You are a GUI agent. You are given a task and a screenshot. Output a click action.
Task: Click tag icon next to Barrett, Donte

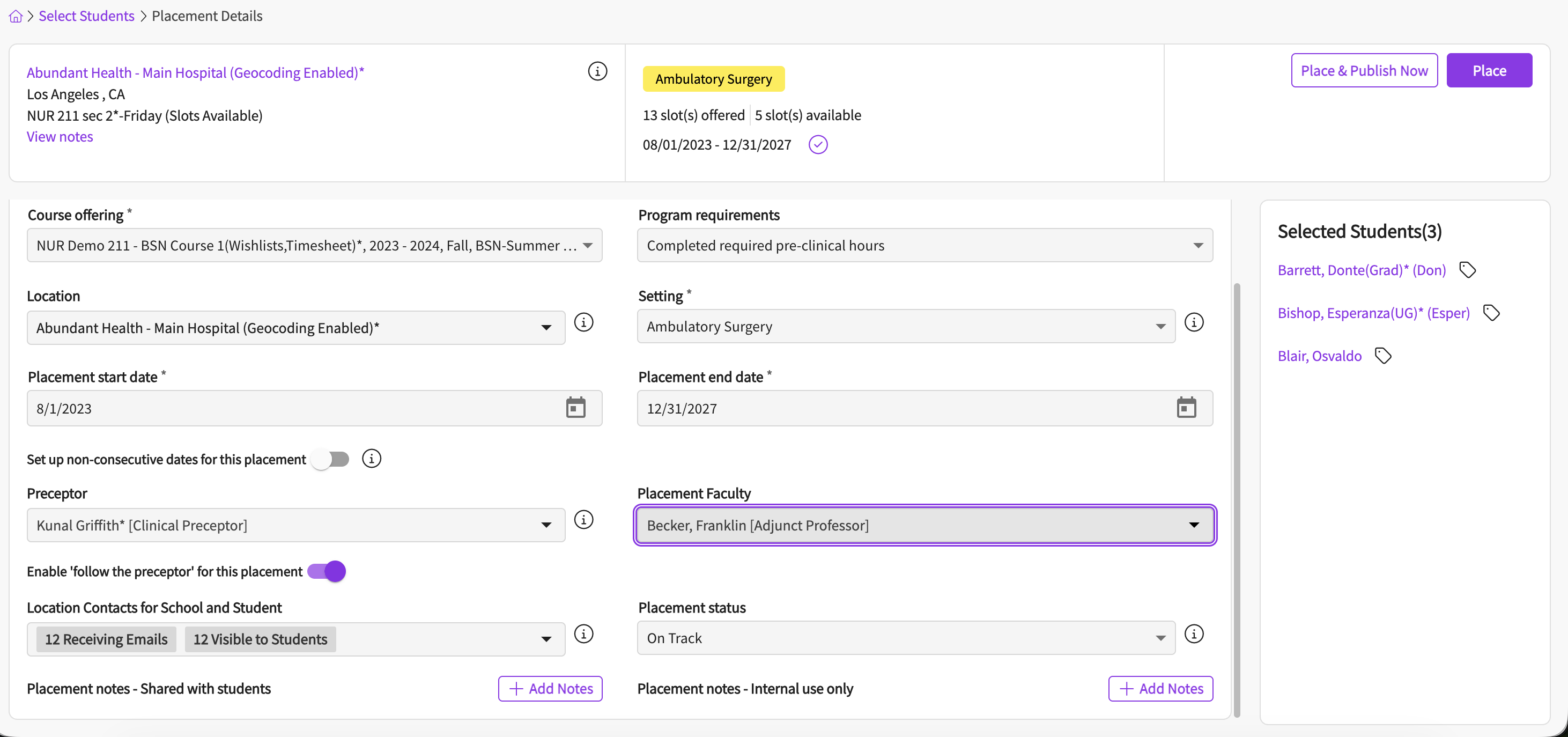[x=1468, y=270]
